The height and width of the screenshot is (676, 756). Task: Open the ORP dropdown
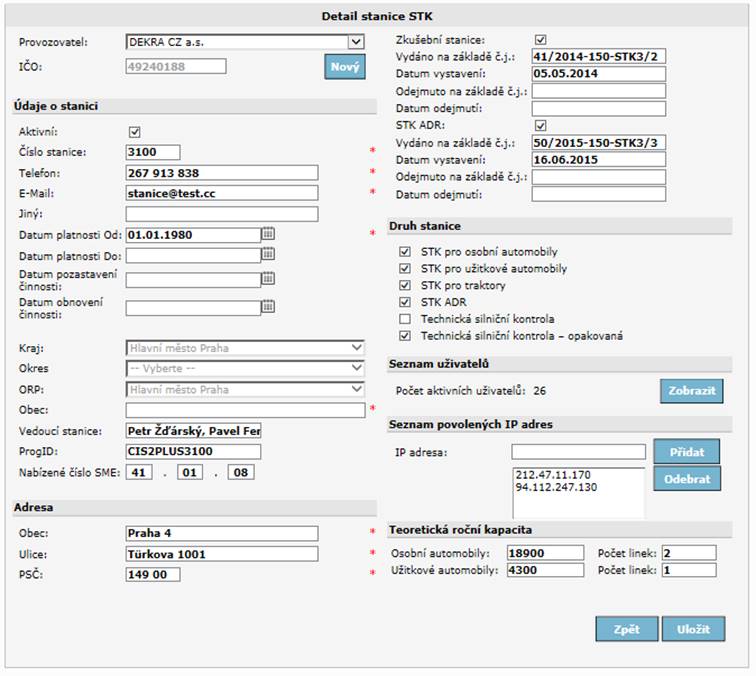pyautogui.click(x=245, y=389)
